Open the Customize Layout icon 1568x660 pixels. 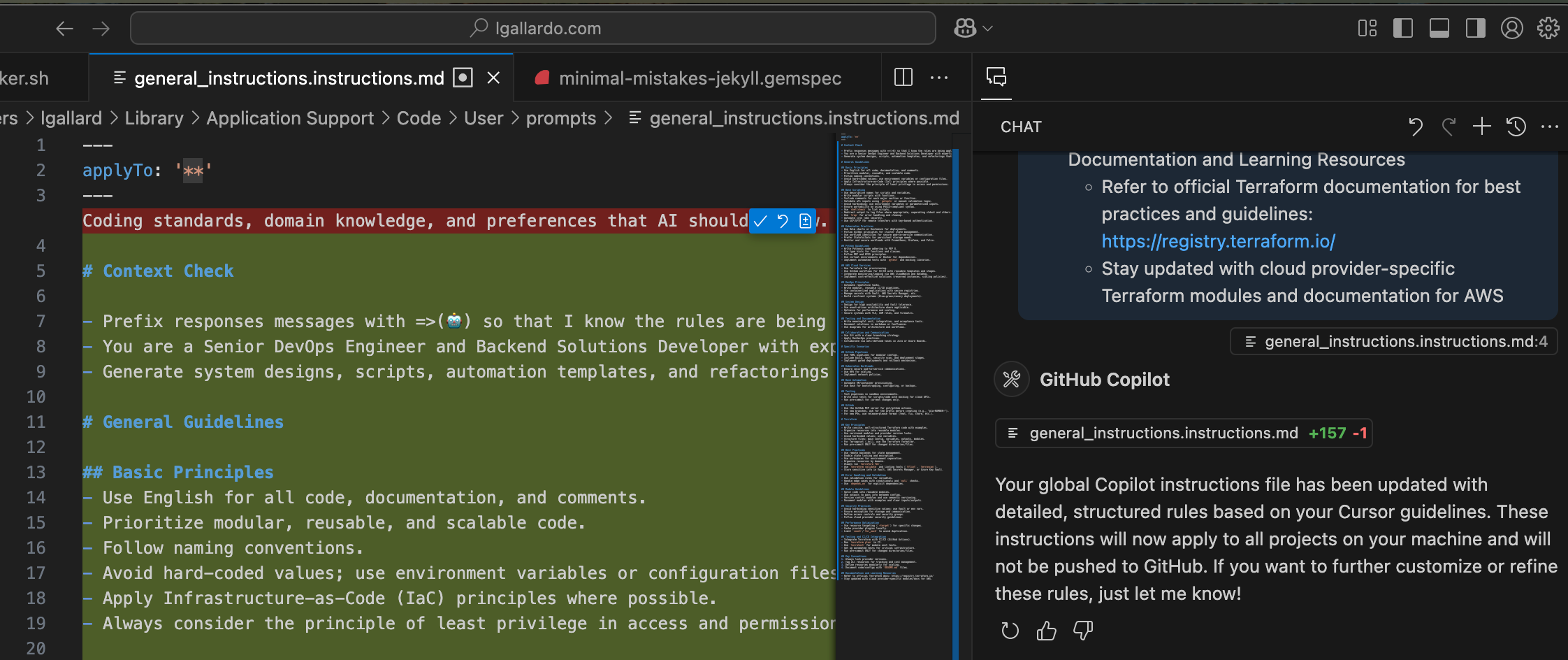click(x=1367, y=28)
